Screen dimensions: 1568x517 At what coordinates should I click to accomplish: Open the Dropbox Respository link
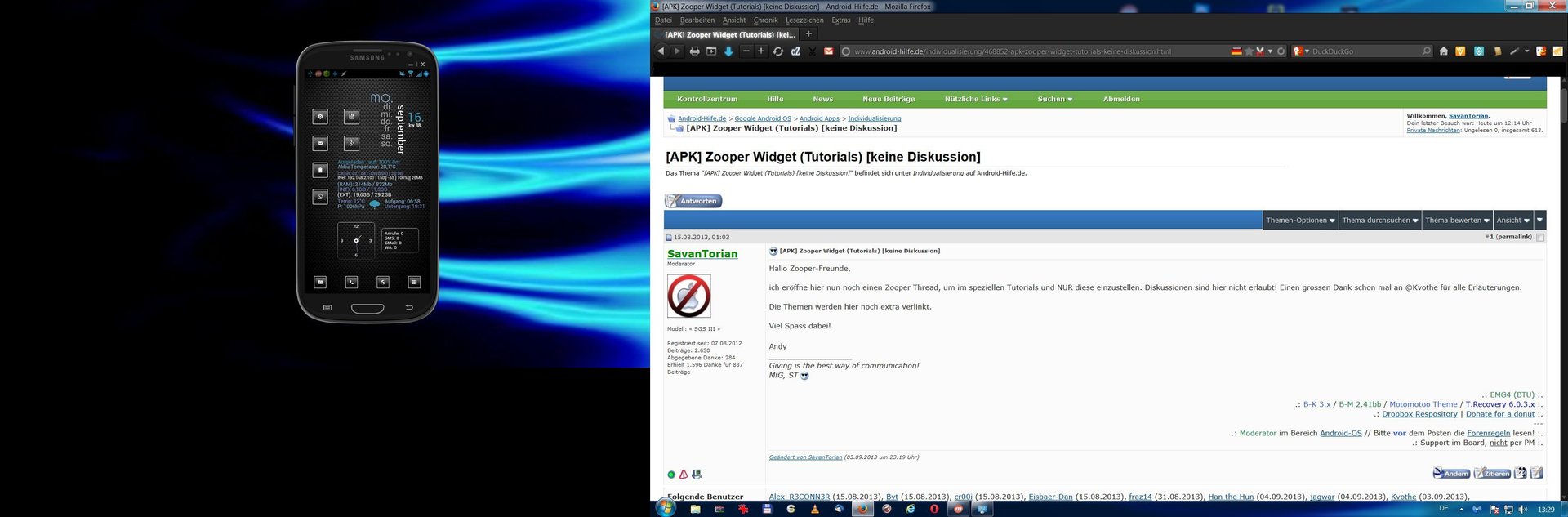tap(1419, 414)
